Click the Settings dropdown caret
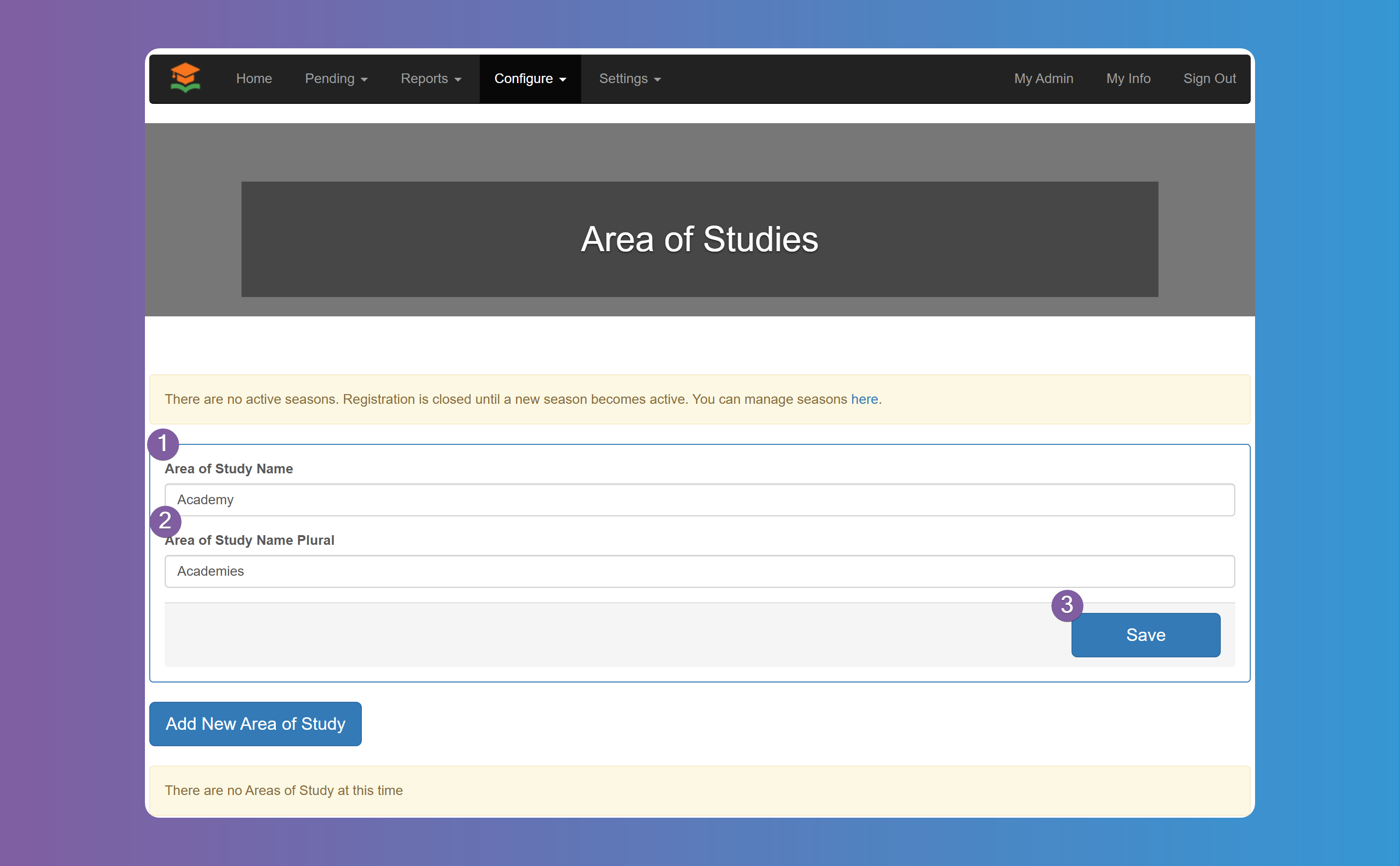The width and height of the screenshot is (1400, 866). (x=657, y=80)
